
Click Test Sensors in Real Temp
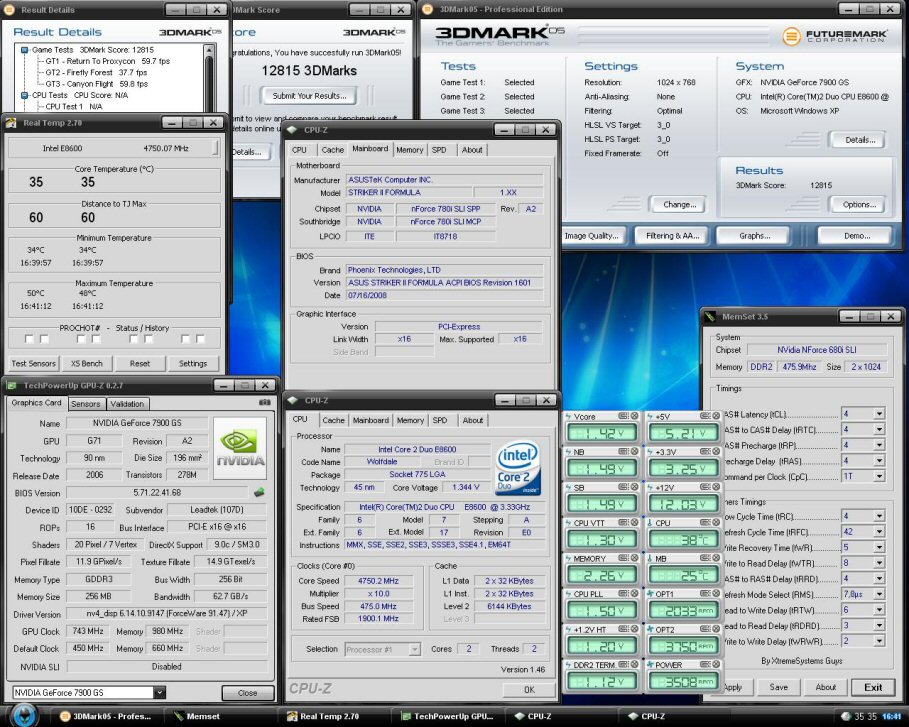click(34, 364)
